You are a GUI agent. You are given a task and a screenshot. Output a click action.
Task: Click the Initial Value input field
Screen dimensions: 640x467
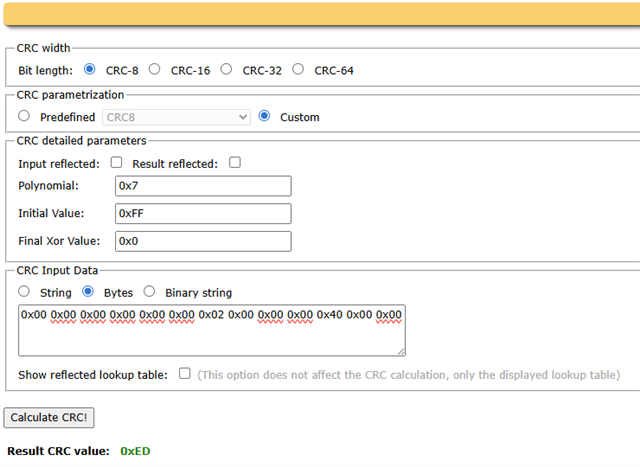click(x=203, y=213)
